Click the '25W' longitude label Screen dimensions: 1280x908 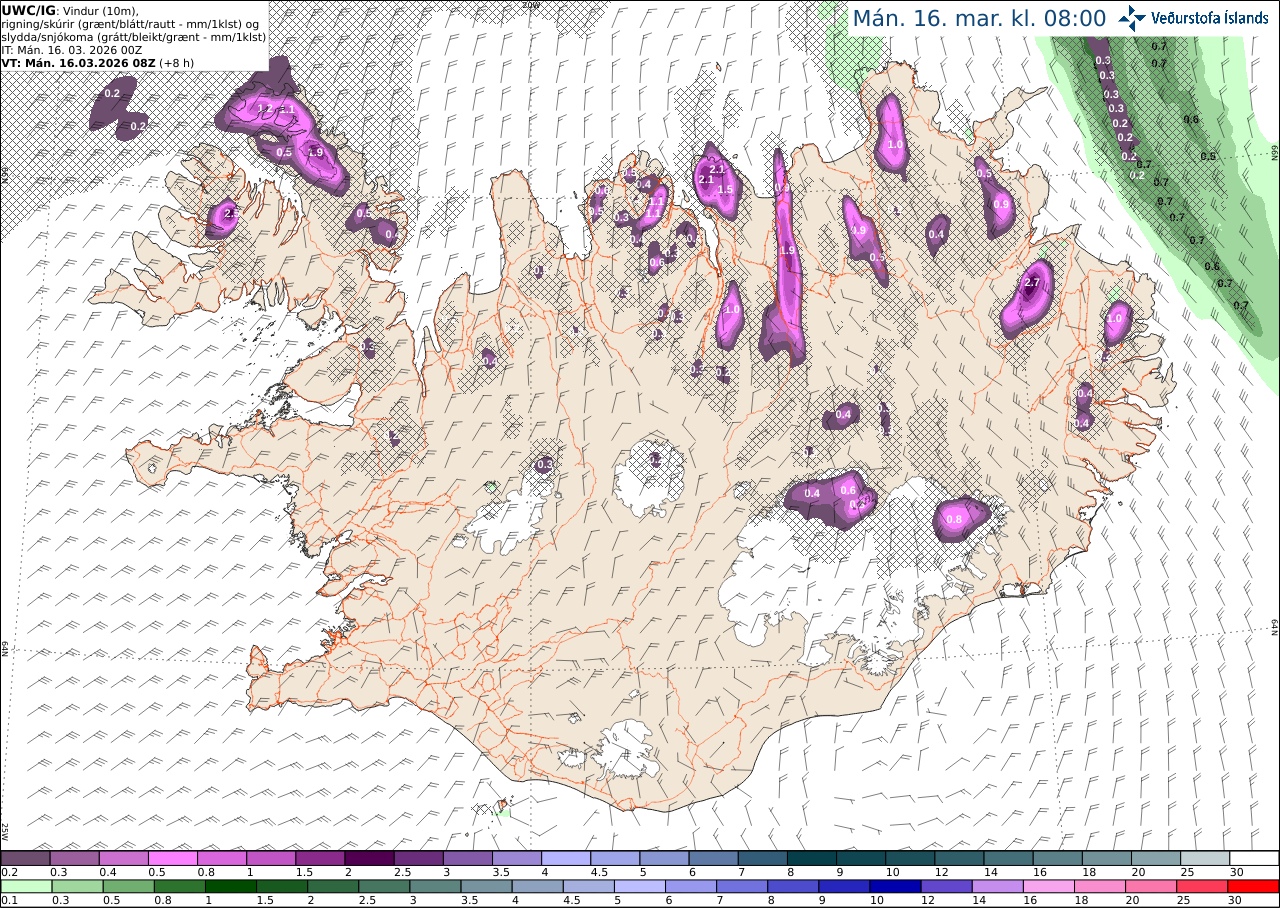click(4, 830)
